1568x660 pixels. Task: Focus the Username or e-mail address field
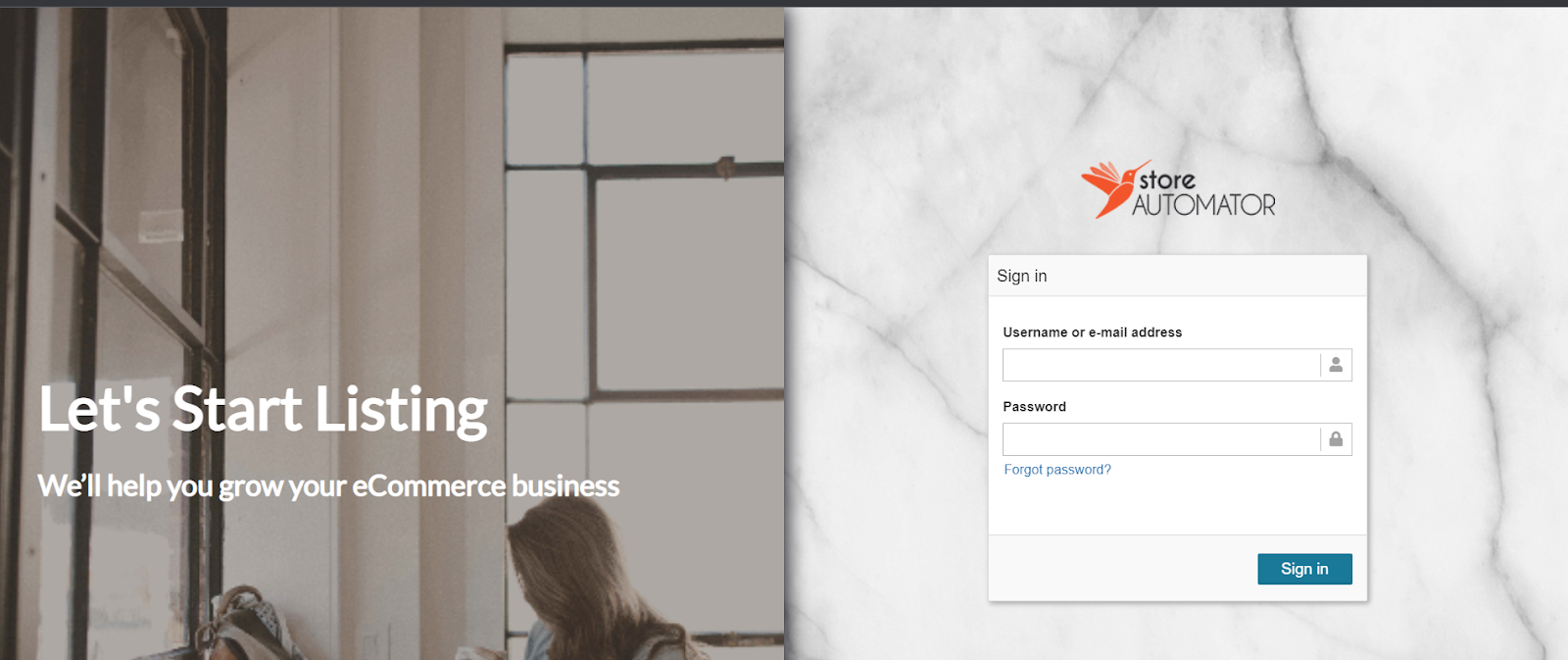coord(1161,365)
